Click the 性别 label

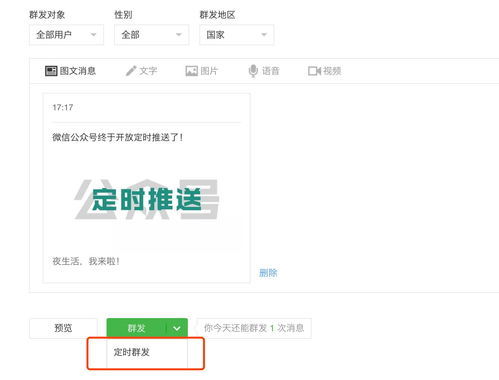(123, 15)
